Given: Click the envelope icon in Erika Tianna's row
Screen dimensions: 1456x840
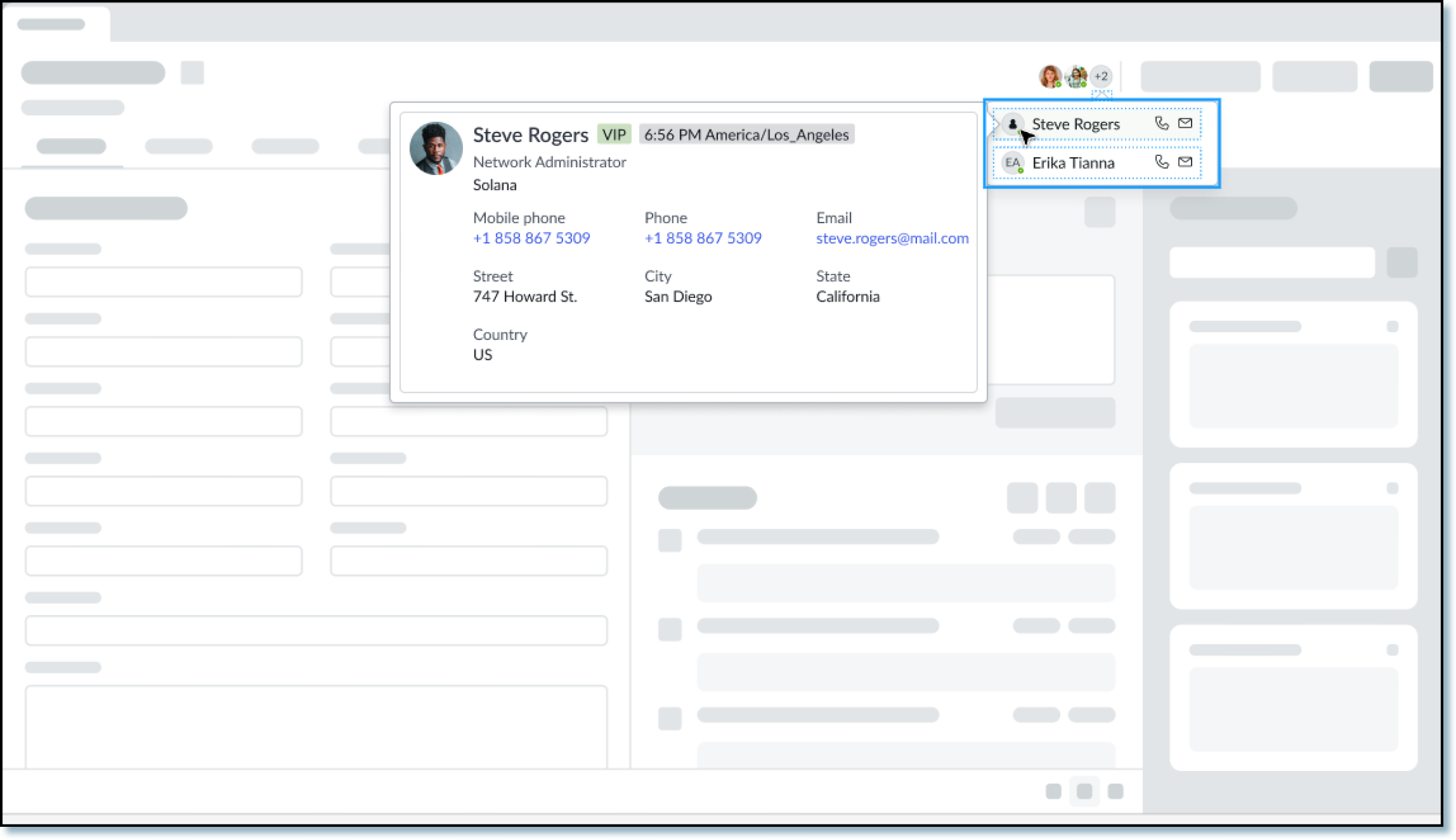Looking at the screenshot, I should coord(1185,162).
